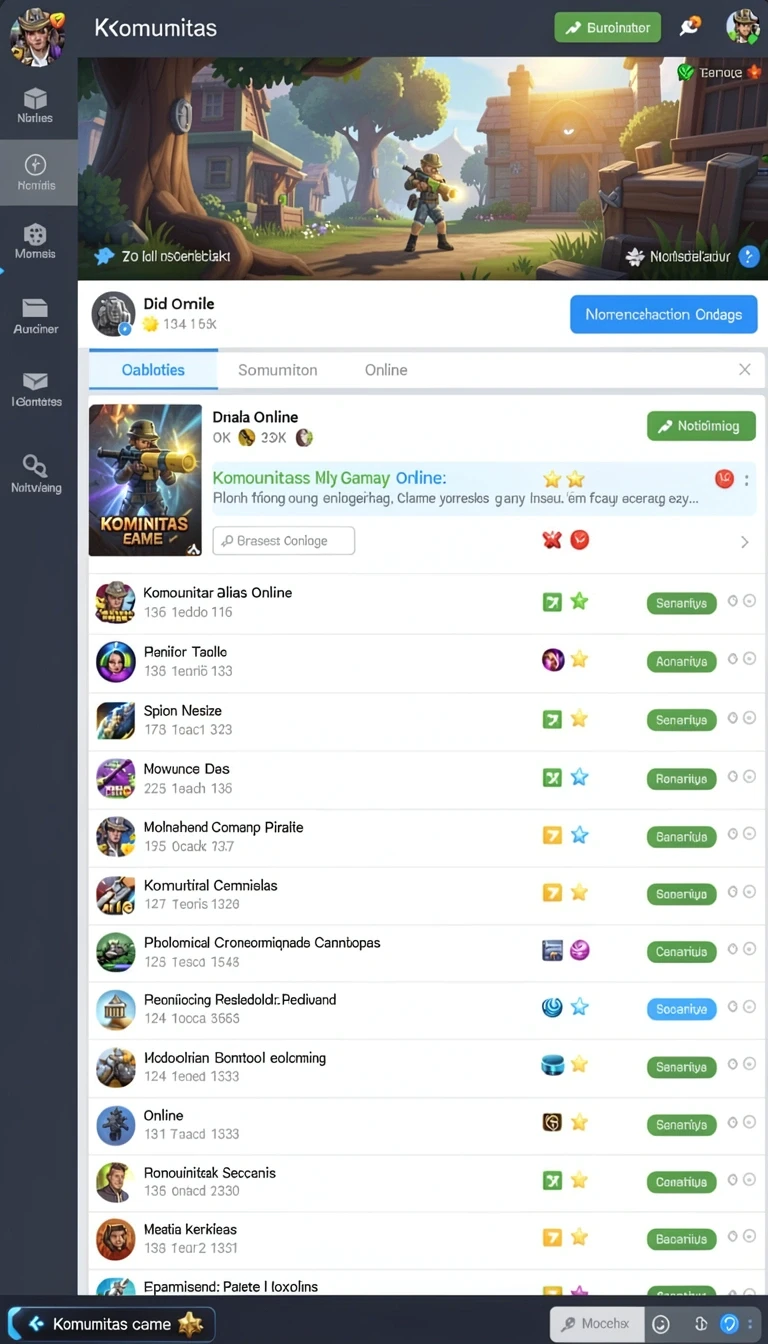Expand the chevron arrow in the Dnala Online card
The width and height of the screenshot is (768, 1344).
[744, 542]
